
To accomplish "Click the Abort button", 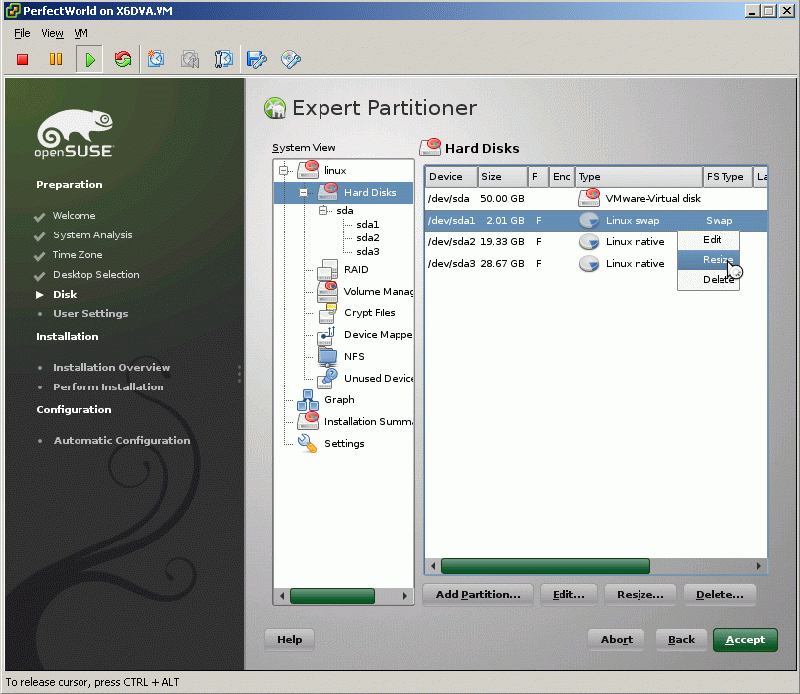I will click(616, 640).
